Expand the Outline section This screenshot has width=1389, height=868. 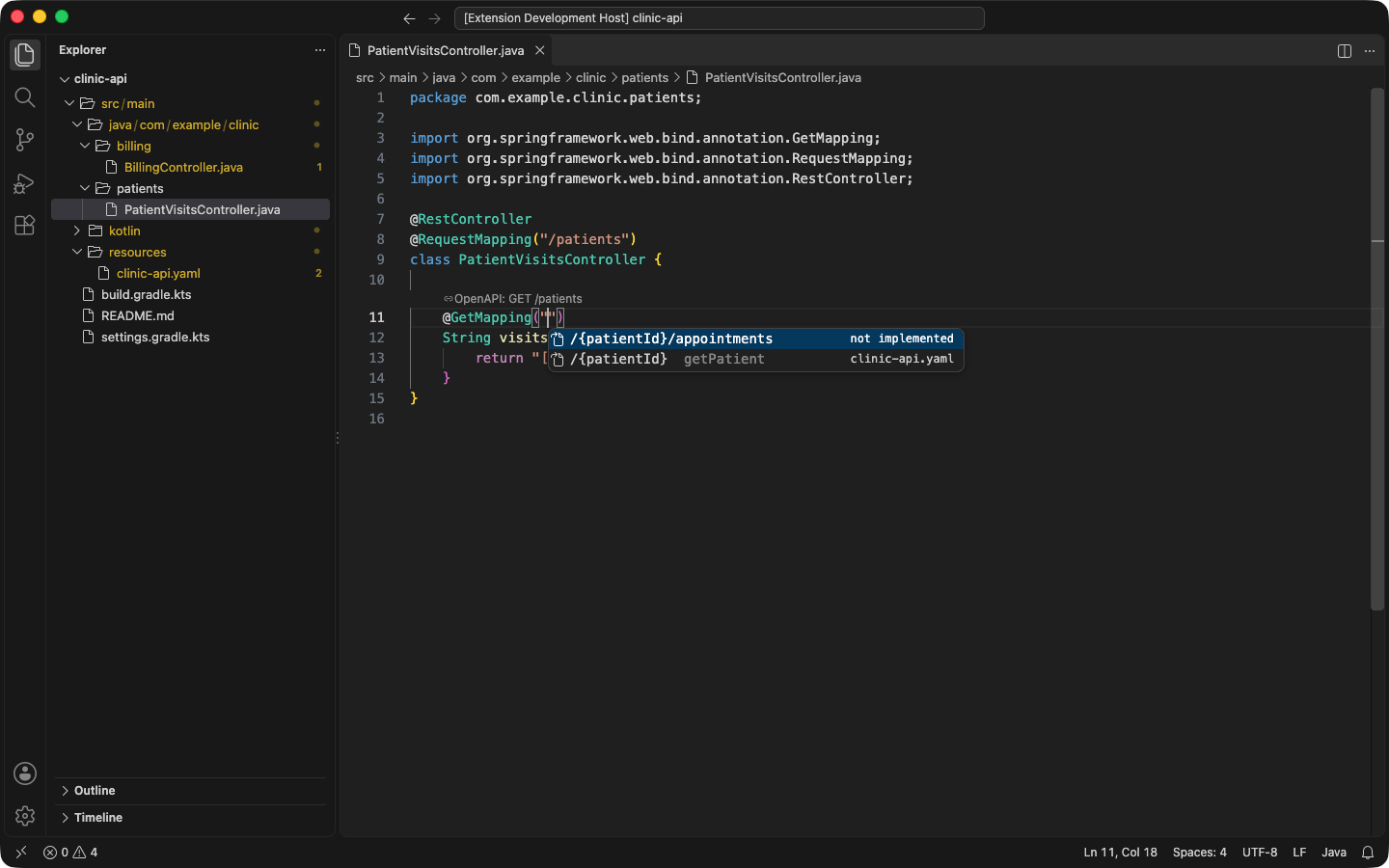tap(191, 791)
